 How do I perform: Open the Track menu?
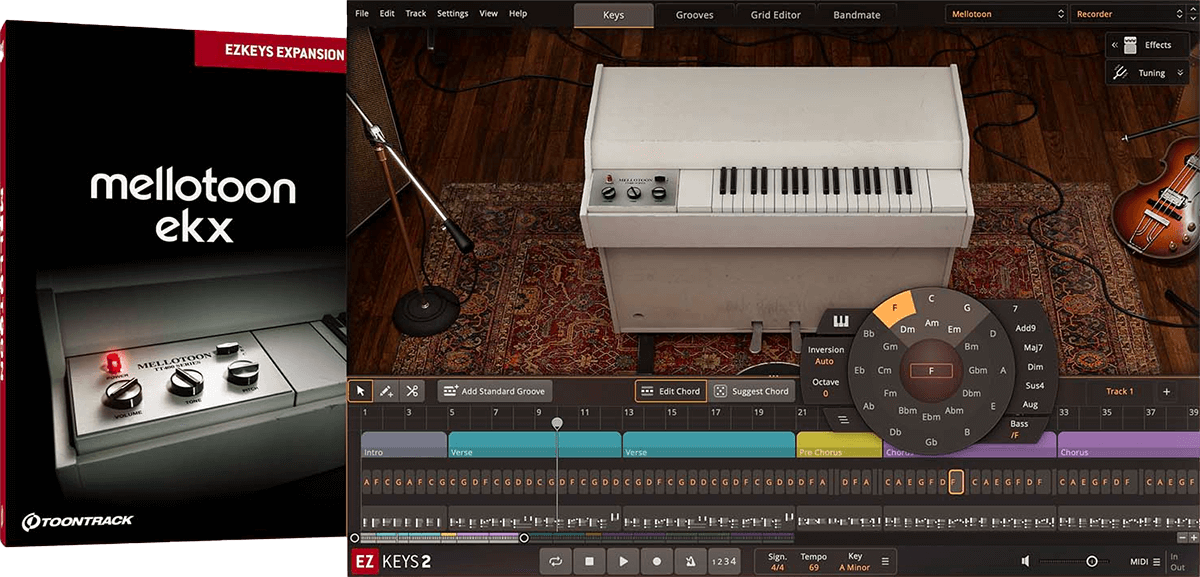(x=416, y=14)
